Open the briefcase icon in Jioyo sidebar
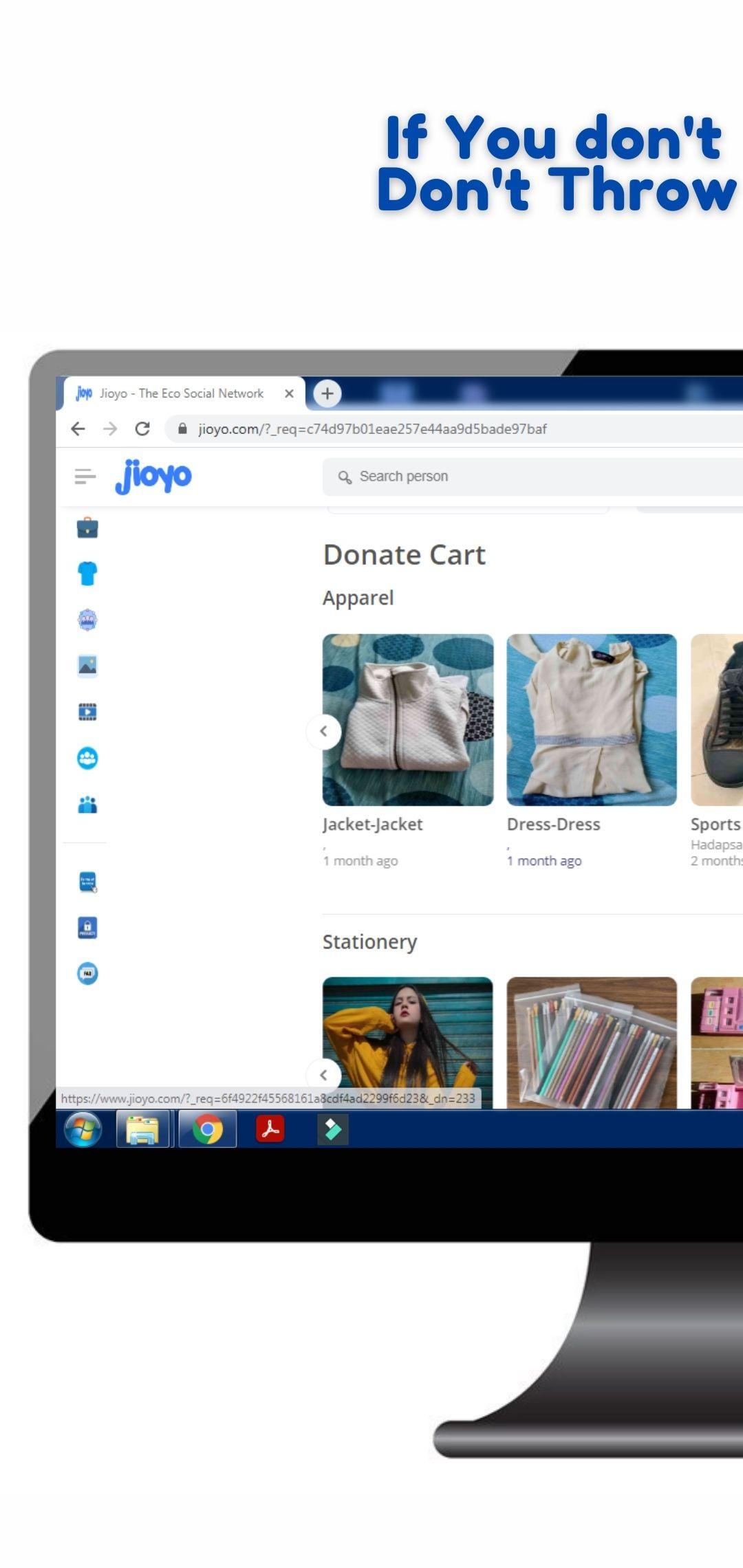This screenshot has height=1568, width=743. [87, 527]
